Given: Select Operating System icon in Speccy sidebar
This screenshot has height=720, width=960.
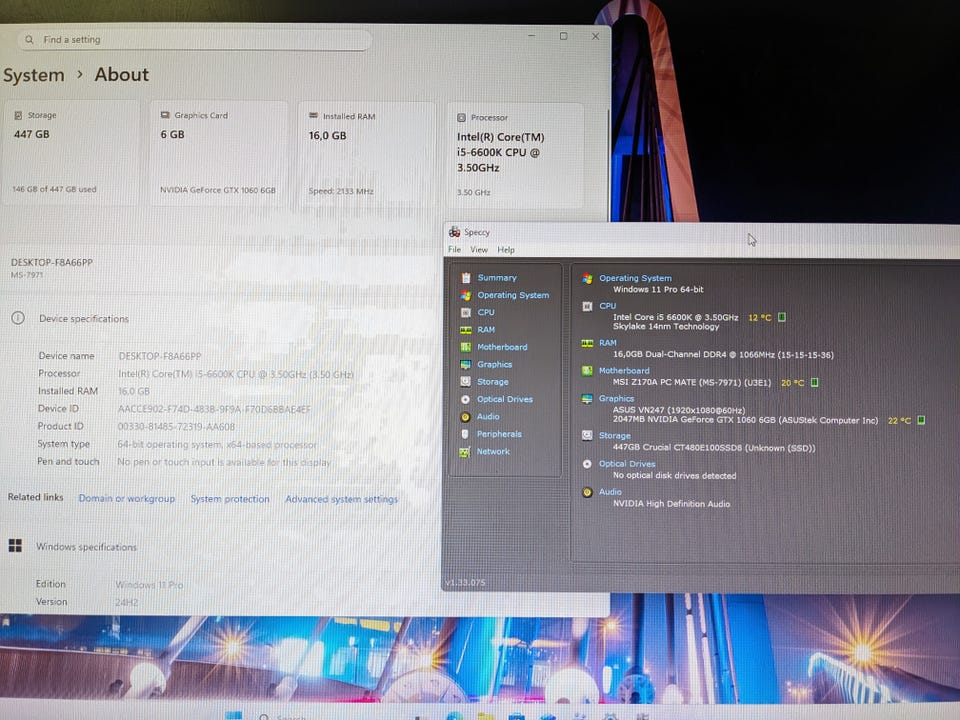Looking at the screenshot, I should [466, 295].
